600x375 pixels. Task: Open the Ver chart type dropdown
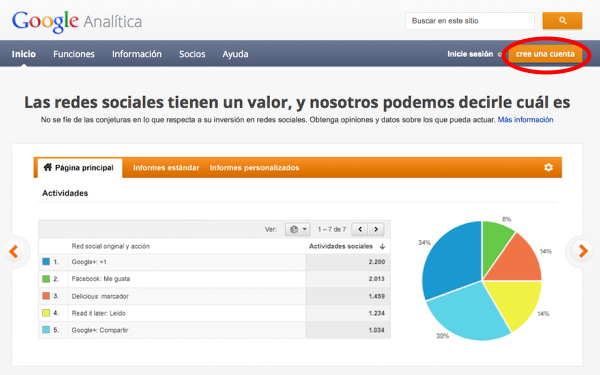pyautogui.click(x=297, y=229)
